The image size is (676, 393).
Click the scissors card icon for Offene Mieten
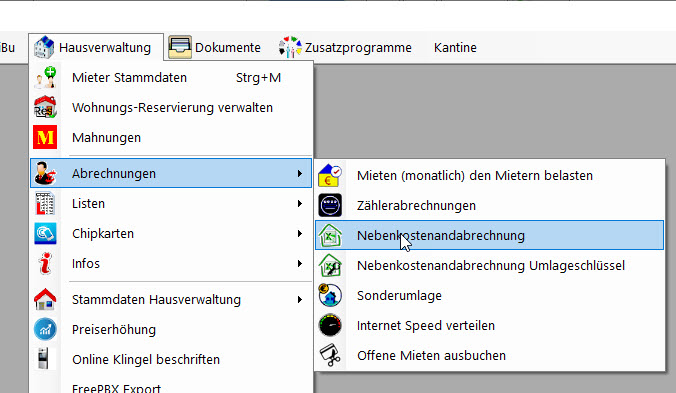click(x=330, y=355)
